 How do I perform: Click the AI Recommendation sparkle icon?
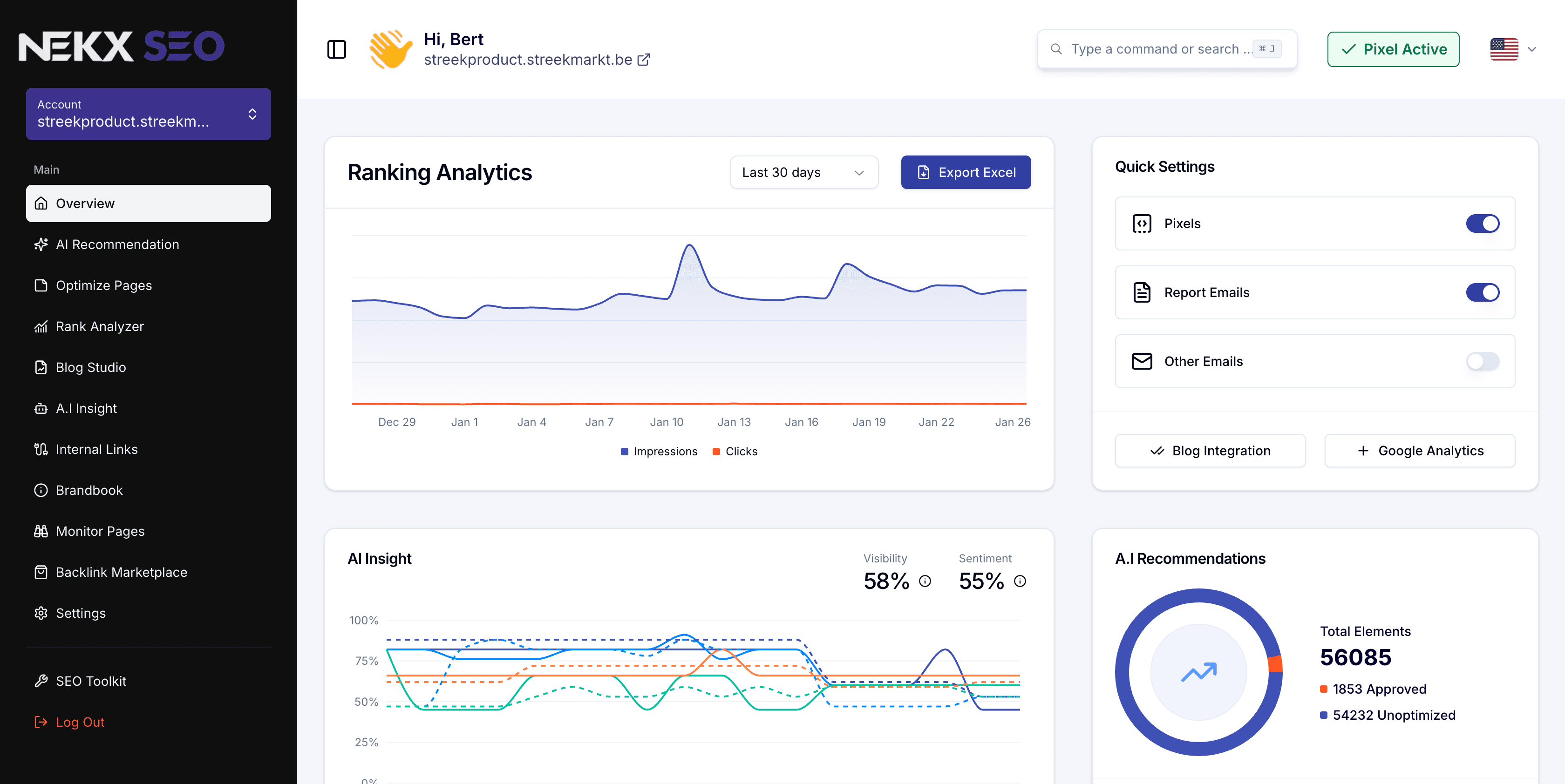(41, 244)
